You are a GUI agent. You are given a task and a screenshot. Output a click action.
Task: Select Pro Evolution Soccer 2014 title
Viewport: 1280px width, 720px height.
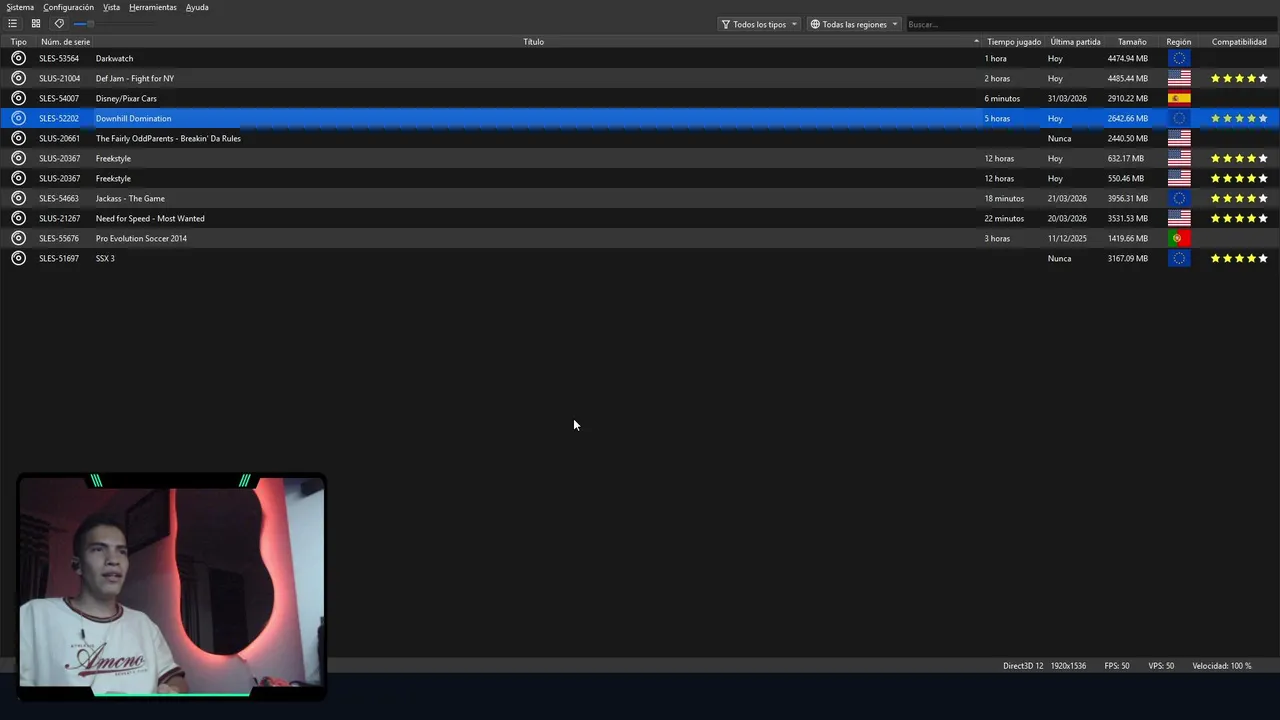(x=141, y=238)
